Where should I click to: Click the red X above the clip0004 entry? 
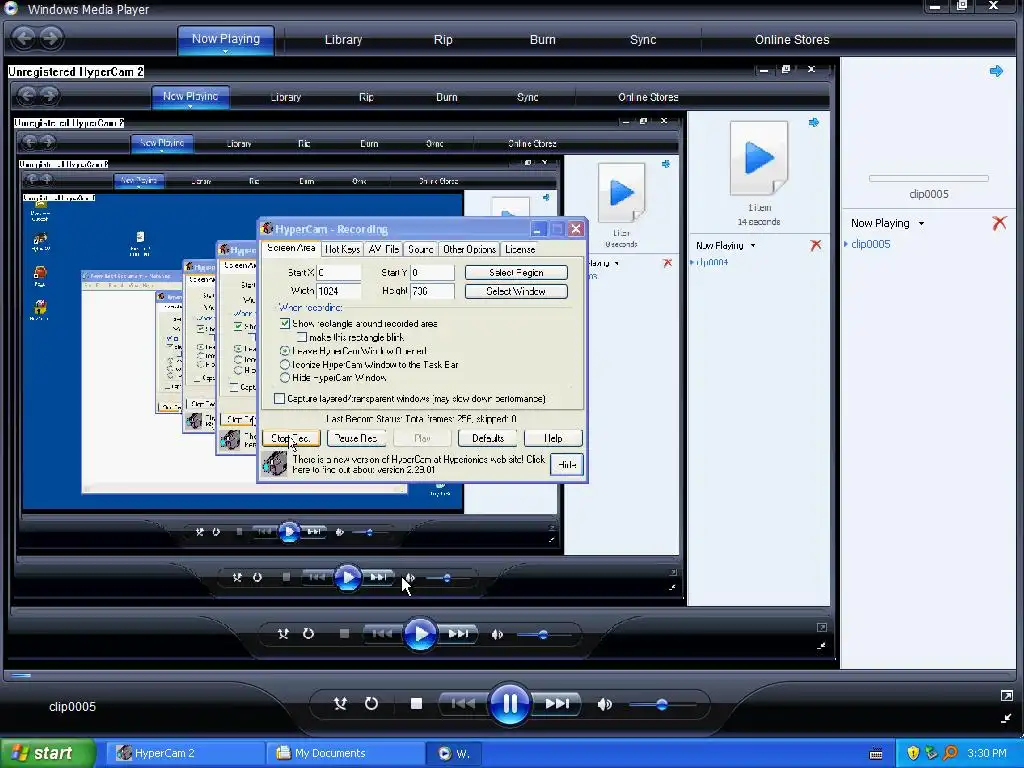(815, 245)
